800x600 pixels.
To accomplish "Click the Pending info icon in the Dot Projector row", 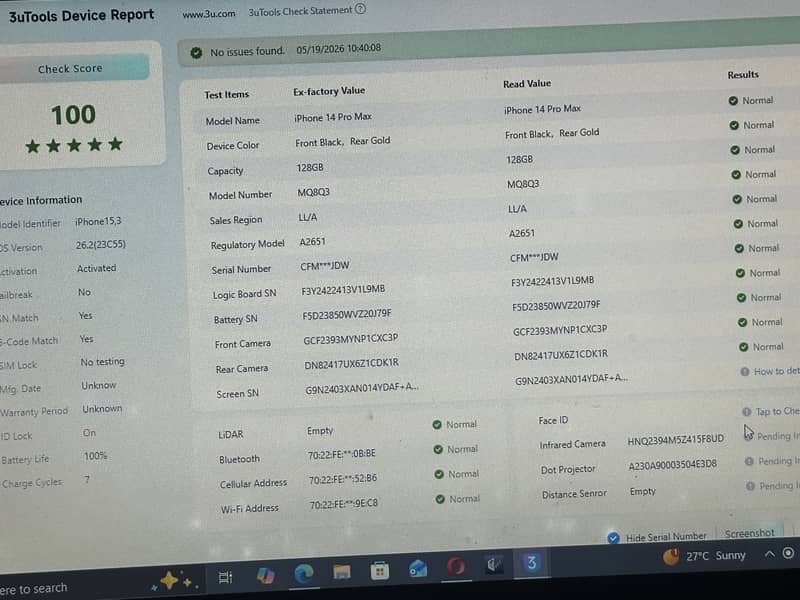I will point(749,461).
